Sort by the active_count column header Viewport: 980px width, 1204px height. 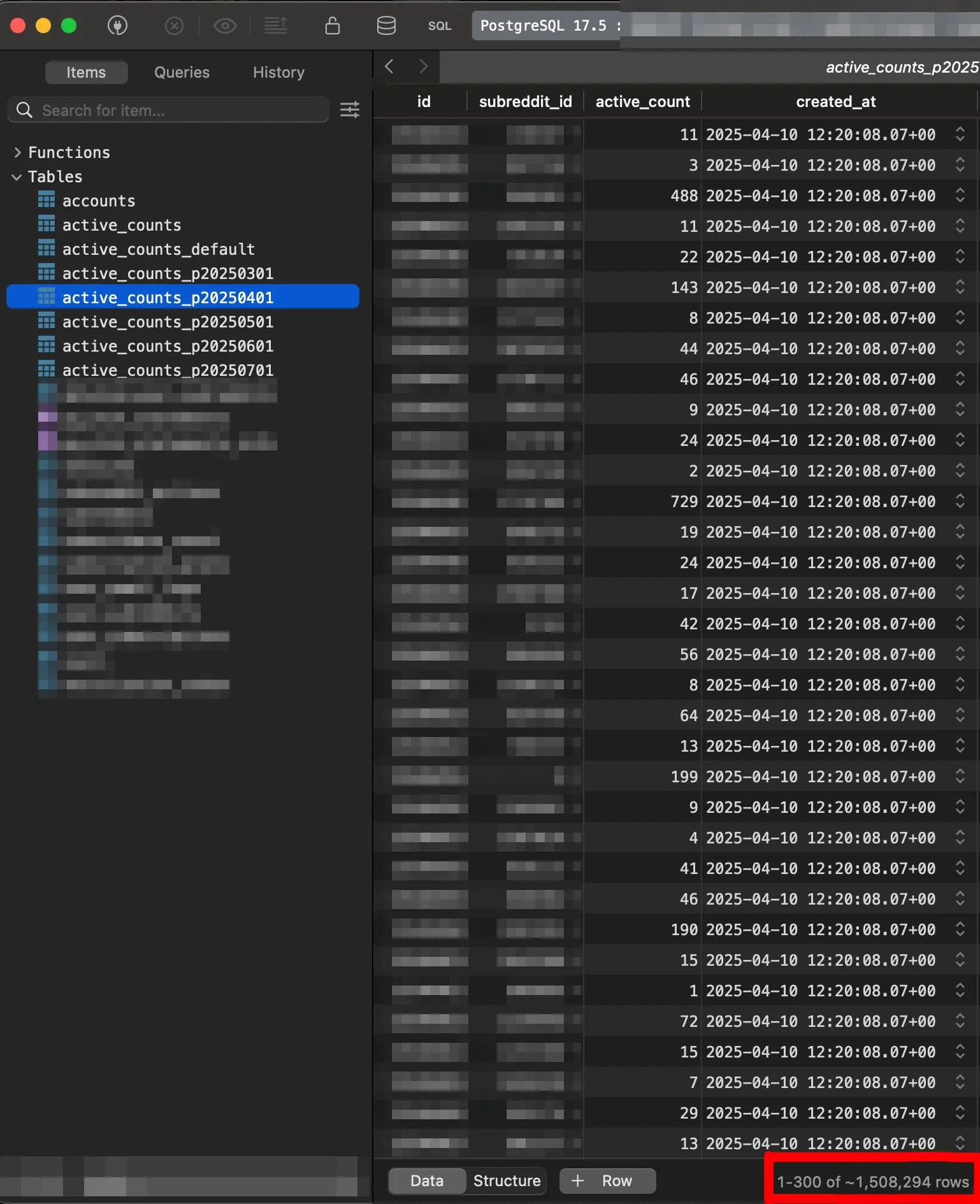(642, 101)
